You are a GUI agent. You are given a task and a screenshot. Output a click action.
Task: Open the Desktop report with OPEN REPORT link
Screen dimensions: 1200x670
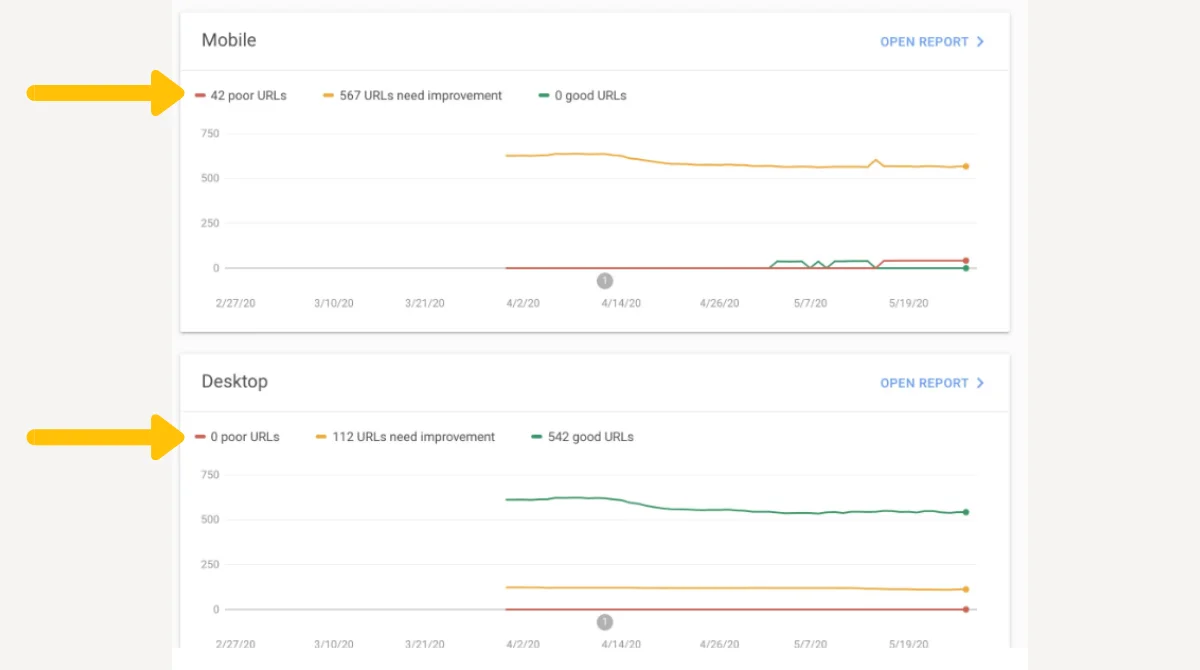(925, 383)
